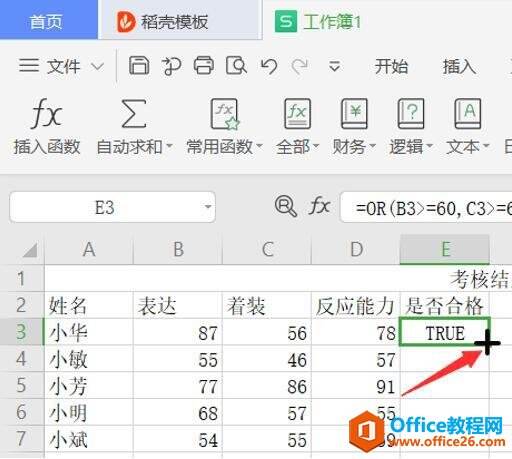Switch to 稻壳模板 tab
Viewport: 512px width, 459px height.
pos(180,22)
